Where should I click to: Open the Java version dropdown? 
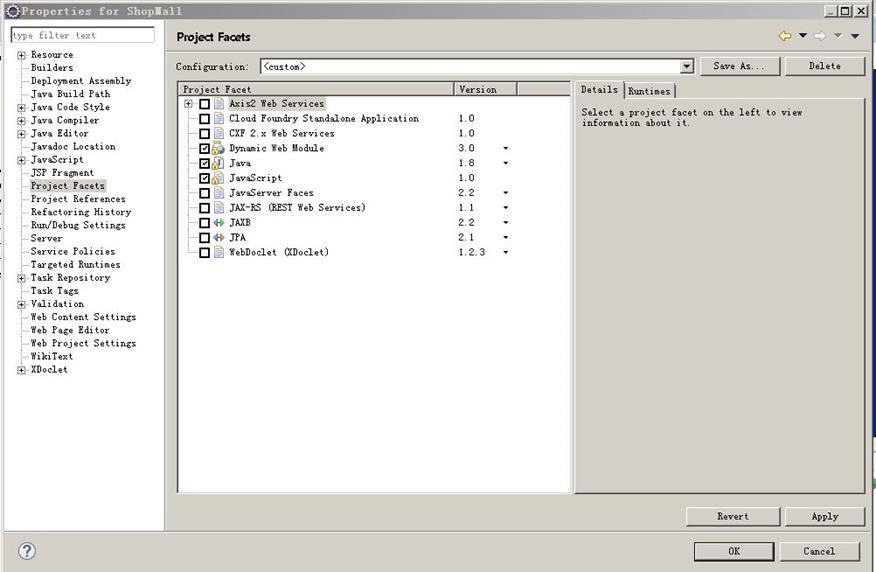tap(506, 163)
